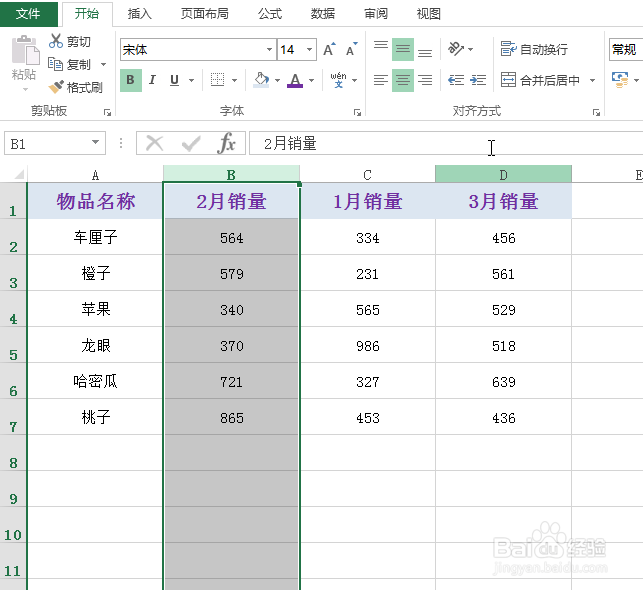Click the wén phonetic guide icon
This screenshot has height=590, width=643.
pyautogui.click(x=338, y=80)
